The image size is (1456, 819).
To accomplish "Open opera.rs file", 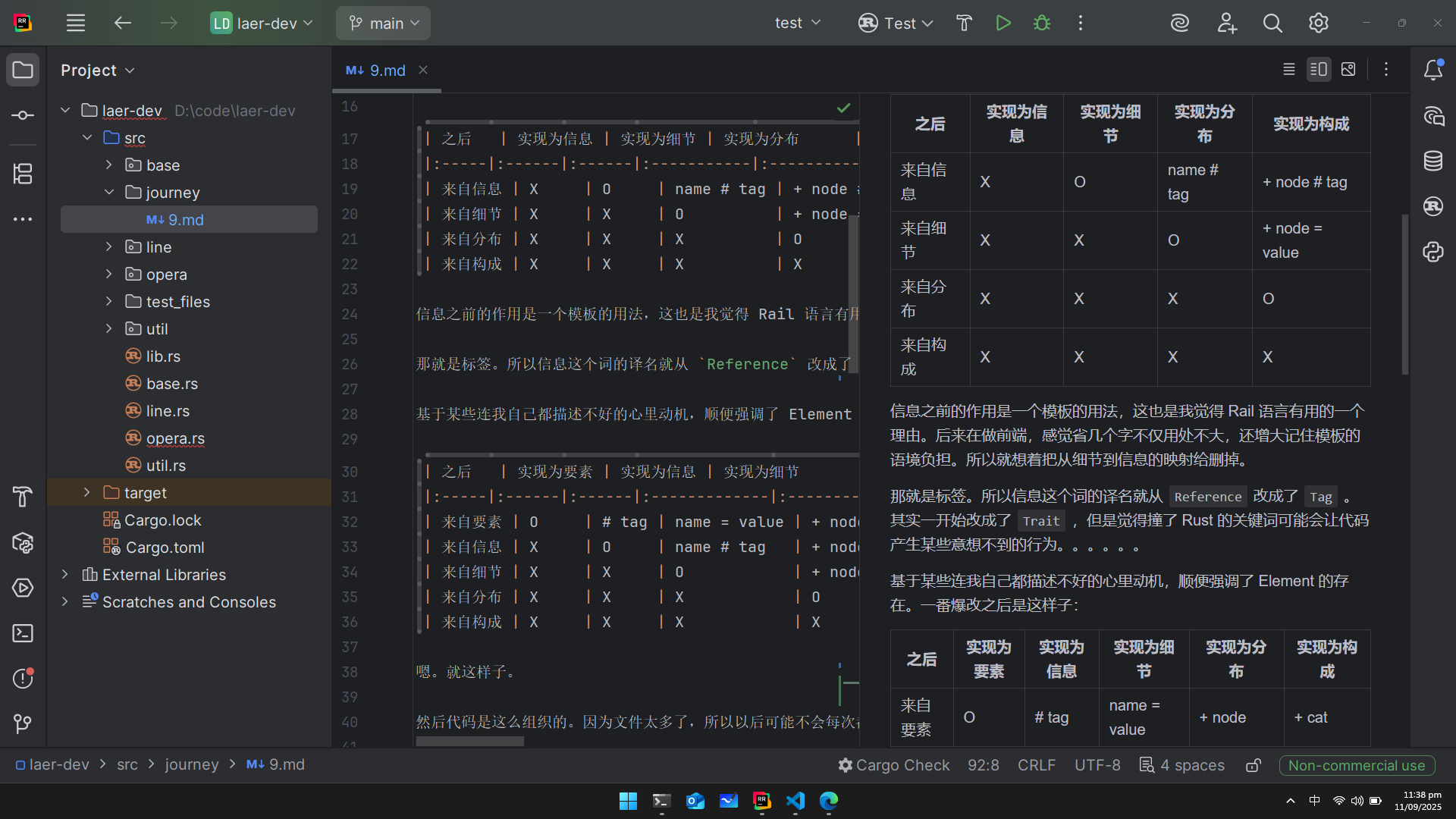I will click(x=175, y=438).
